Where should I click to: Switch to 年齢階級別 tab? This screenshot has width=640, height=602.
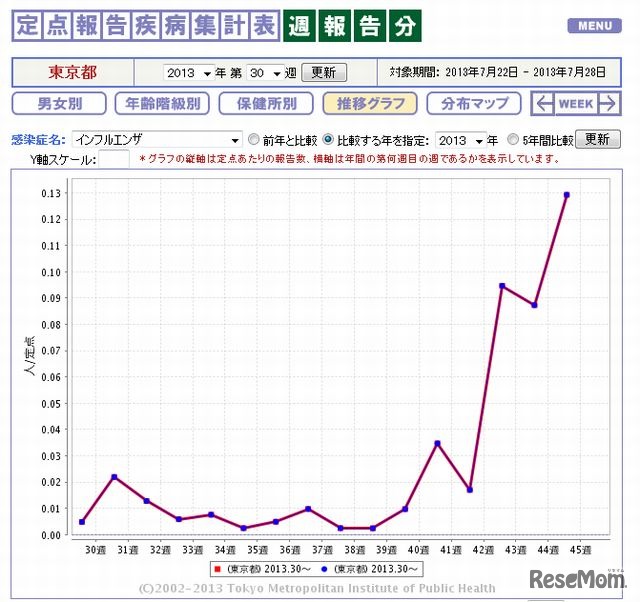click(162, 104)
